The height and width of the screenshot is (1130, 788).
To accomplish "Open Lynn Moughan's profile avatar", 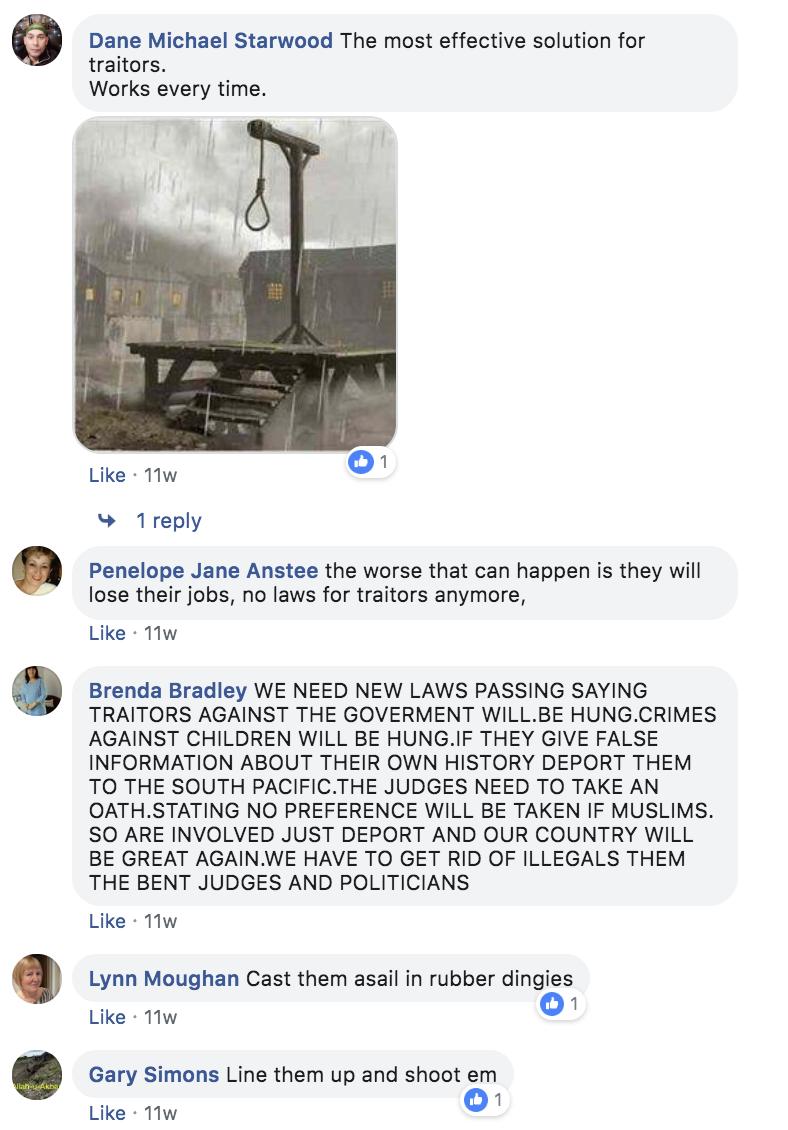I will [37, 979].
